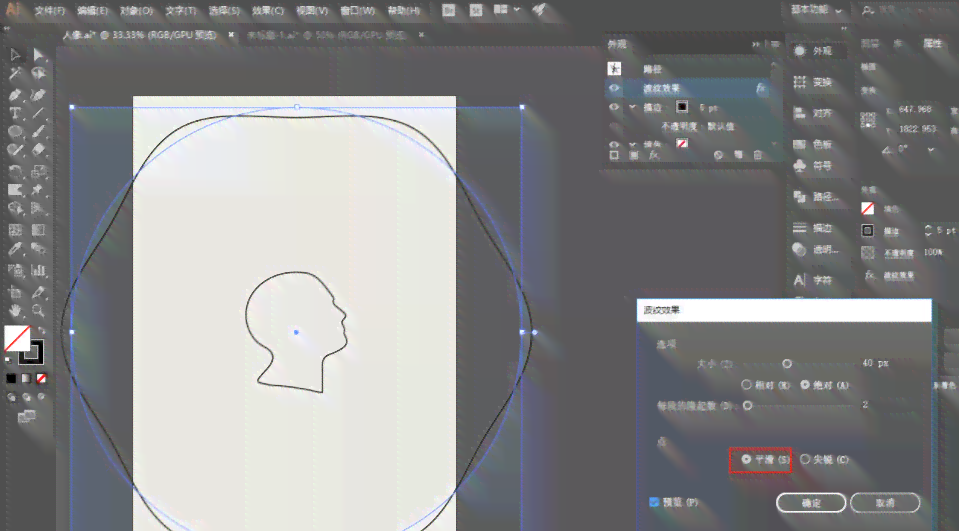Open the Appearance panel flyout menu
Image resolution: width=959 pixels, height=531 pixels.
(775, 44)
